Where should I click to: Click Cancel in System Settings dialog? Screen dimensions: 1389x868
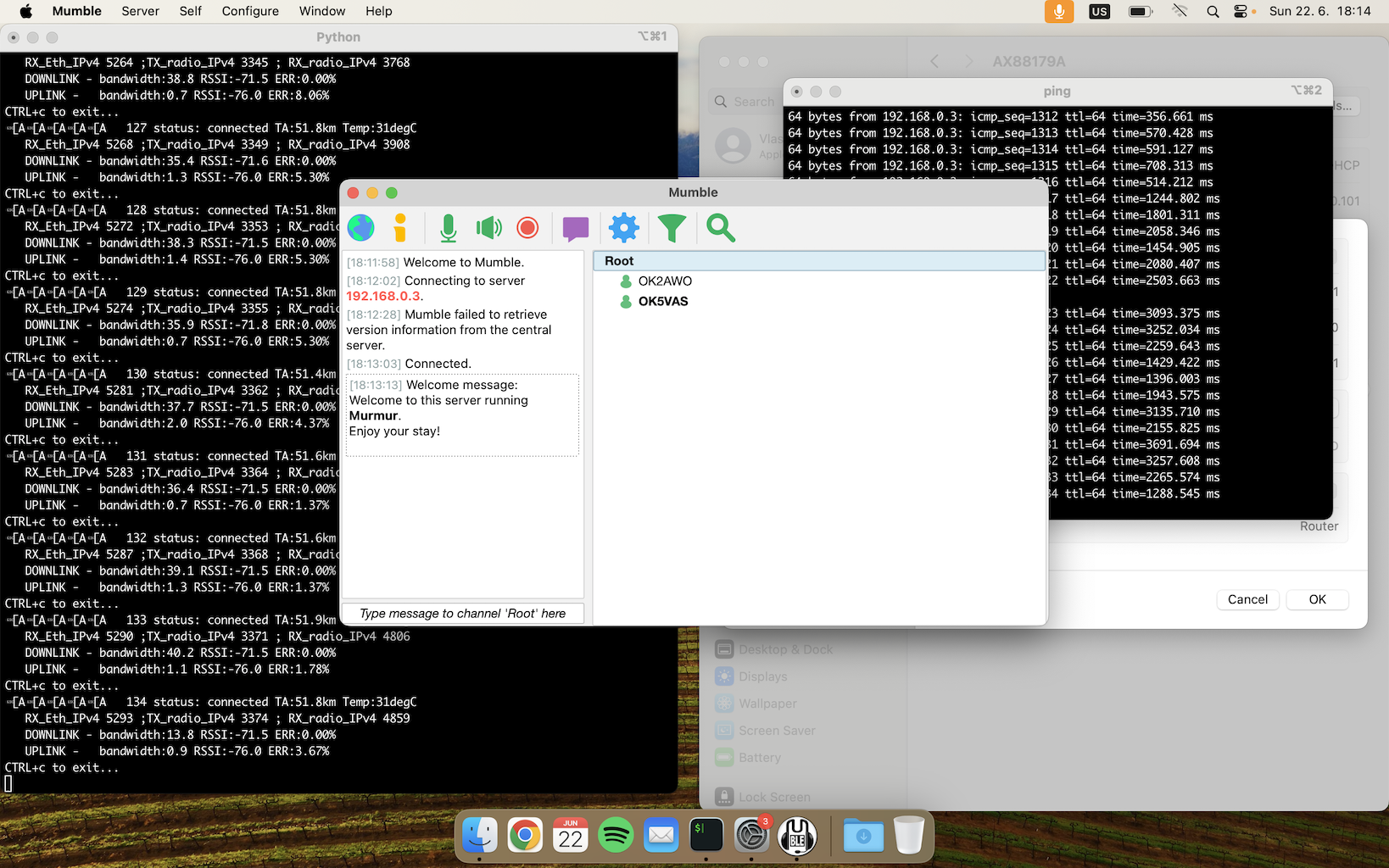point(1247,599)
